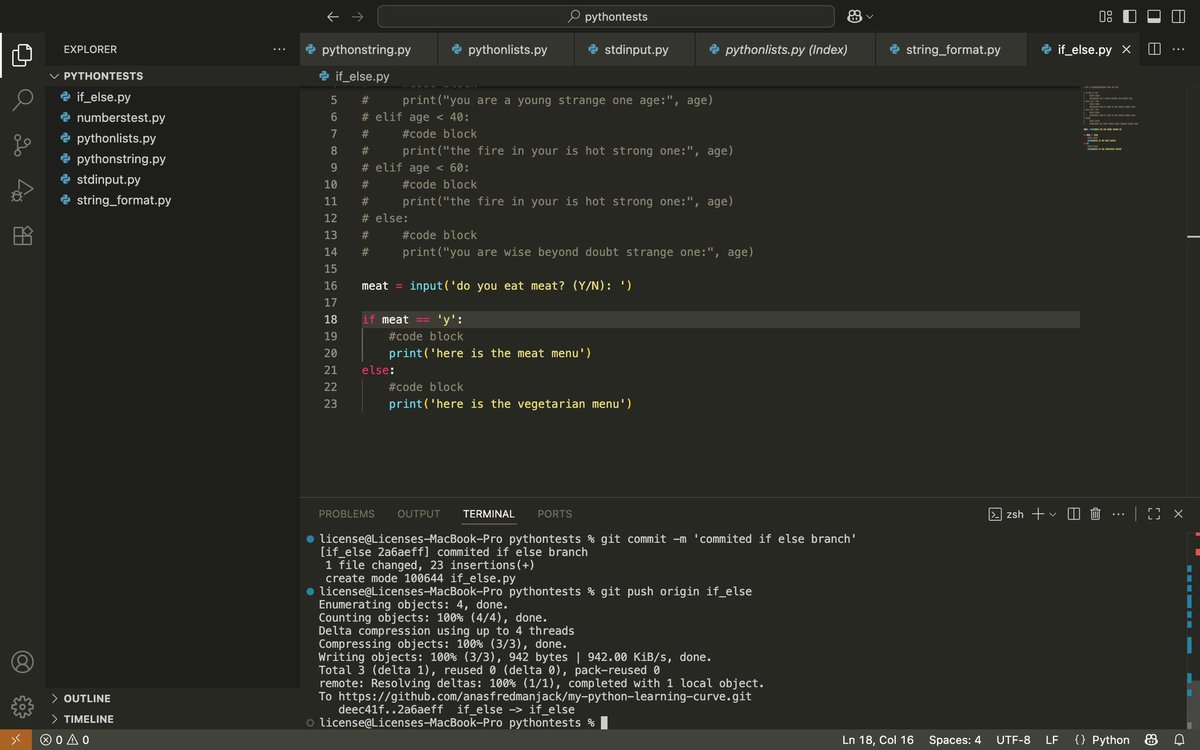The height and width of the screenshot is (750, 1200).
Task: Toggle secondary side bar visibility
Action: [1177, 16]
